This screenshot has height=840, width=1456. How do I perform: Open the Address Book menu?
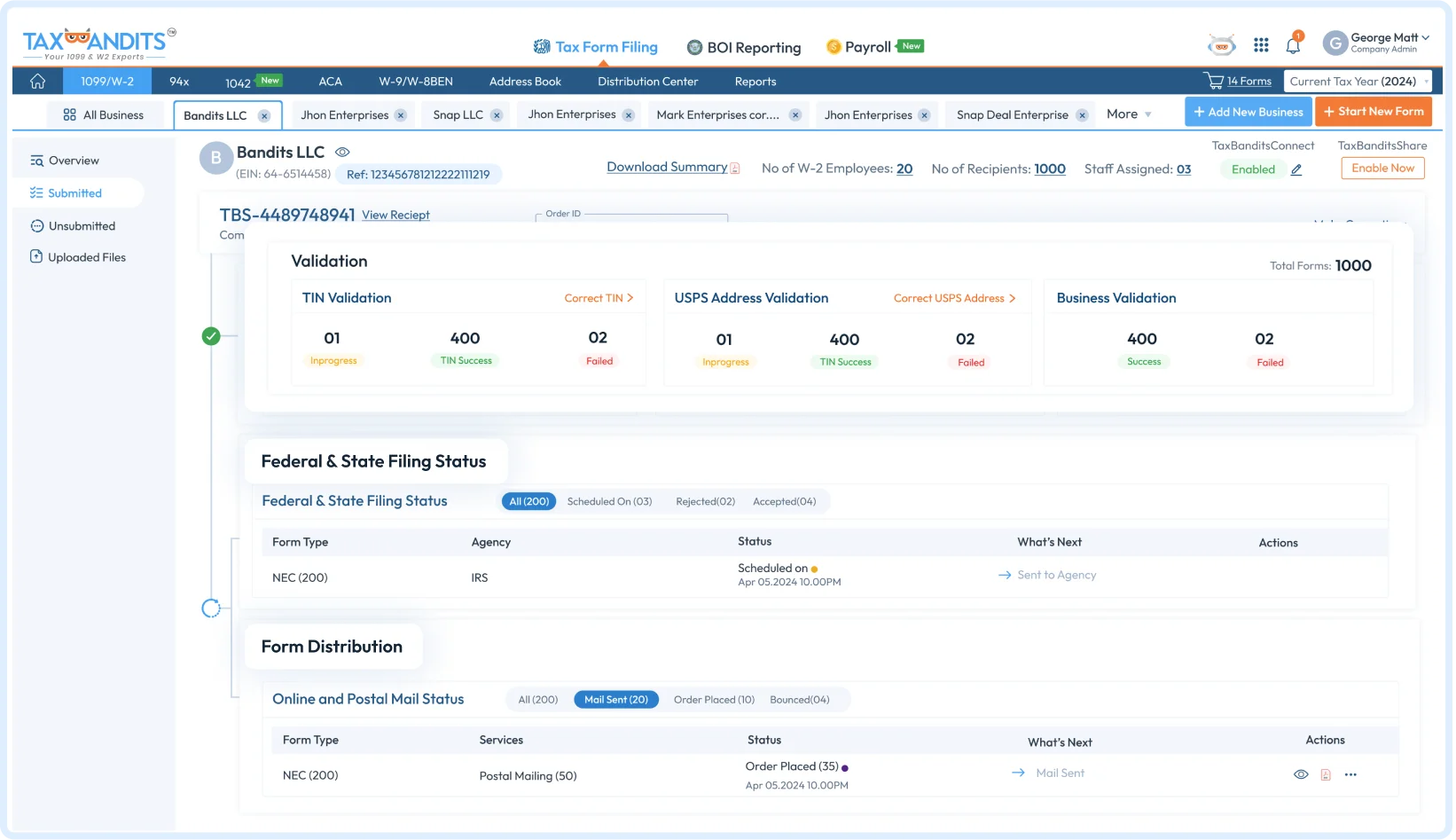[526, 82]
